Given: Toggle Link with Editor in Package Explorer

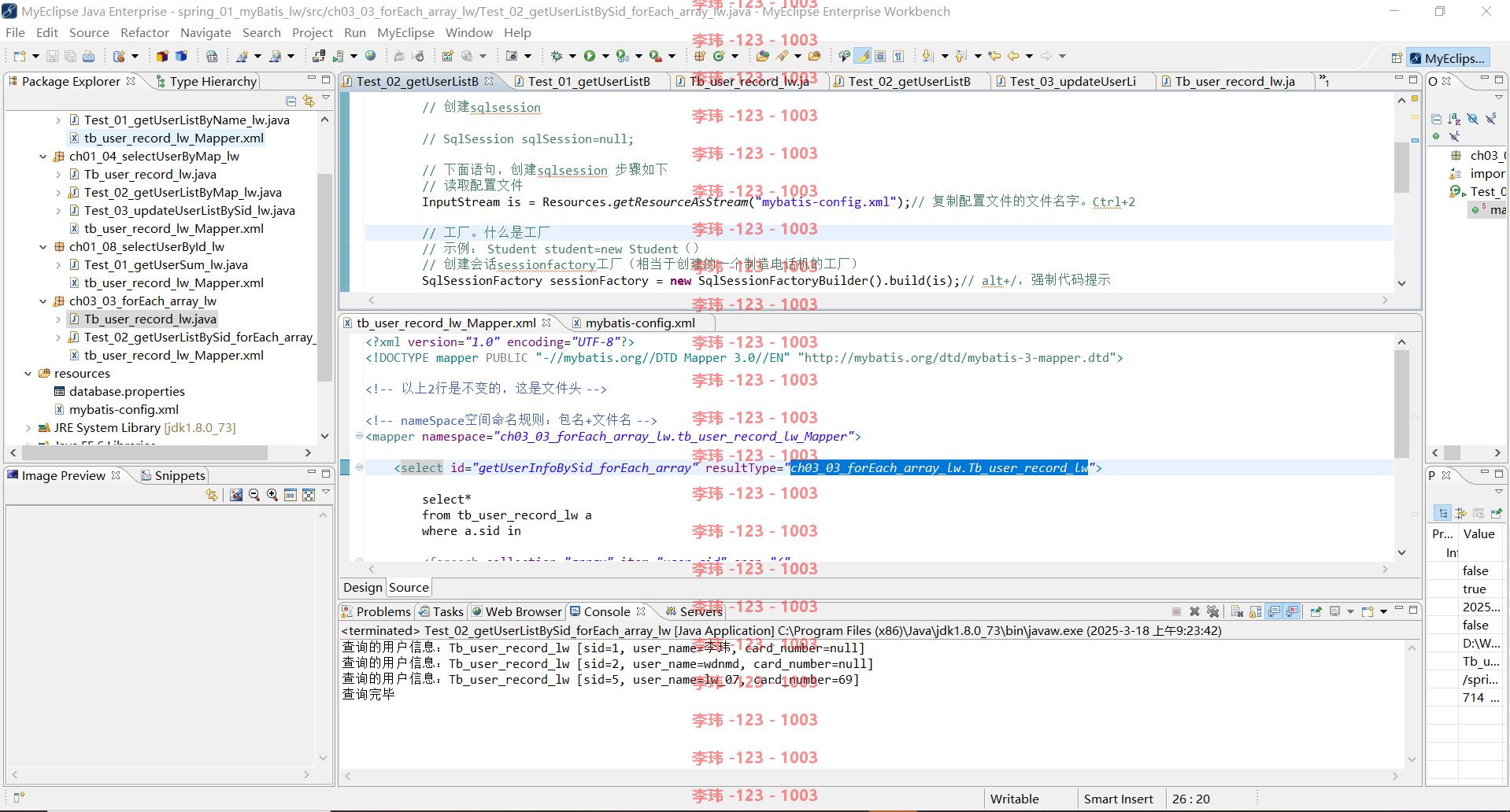Looking at the screenshot, I should (x=309, y=101).
